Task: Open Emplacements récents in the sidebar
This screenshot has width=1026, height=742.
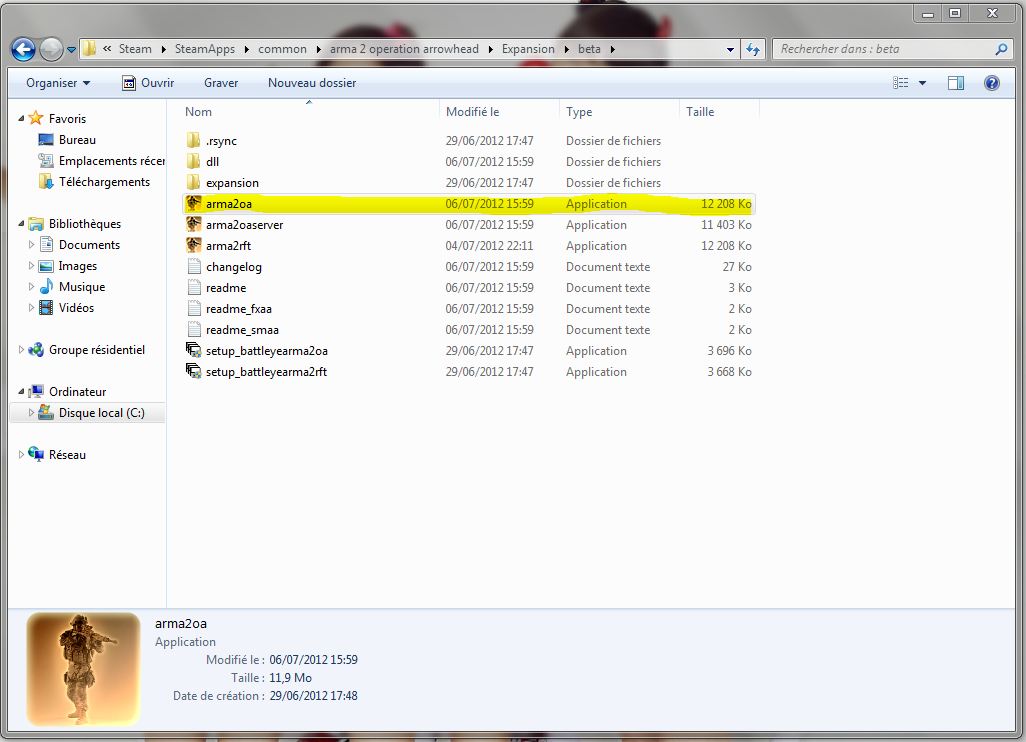Action: [x=111, y=160]
